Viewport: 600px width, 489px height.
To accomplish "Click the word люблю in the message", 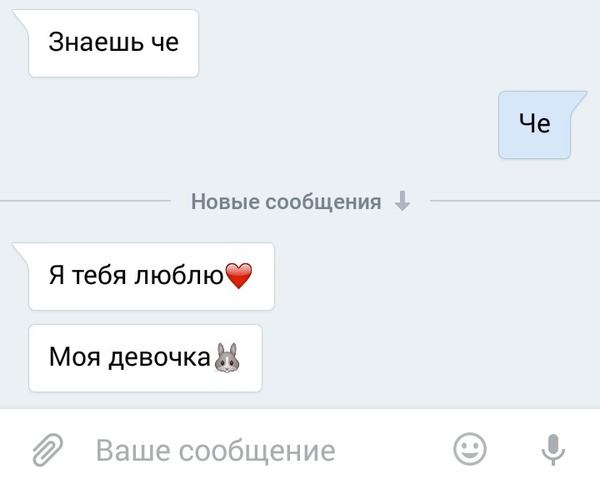I will [x=179, y=275].
